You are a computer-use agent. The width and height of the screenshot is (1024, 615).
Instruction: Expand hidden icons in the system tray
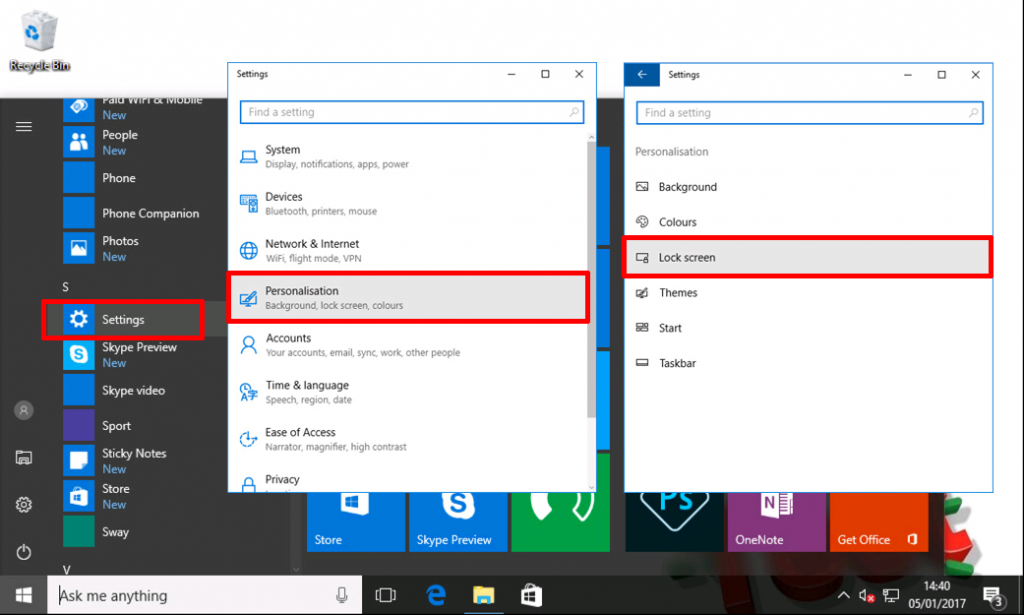(843, 595)
